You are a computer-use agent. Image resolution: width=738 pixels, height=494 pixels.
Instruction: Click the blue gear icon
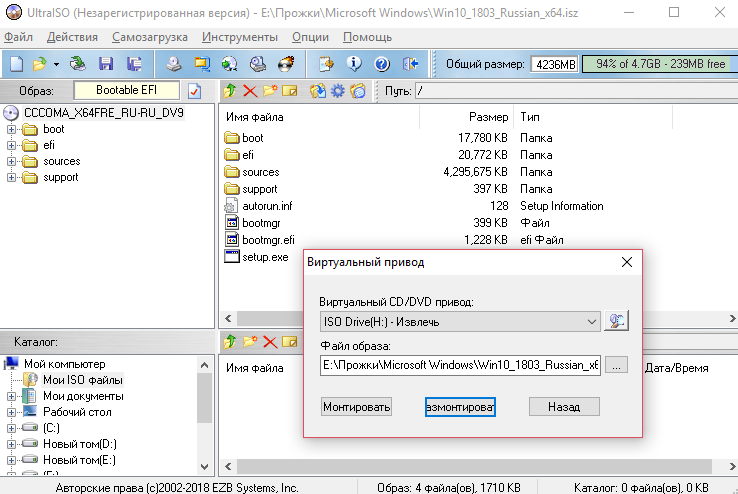[337, 91]
